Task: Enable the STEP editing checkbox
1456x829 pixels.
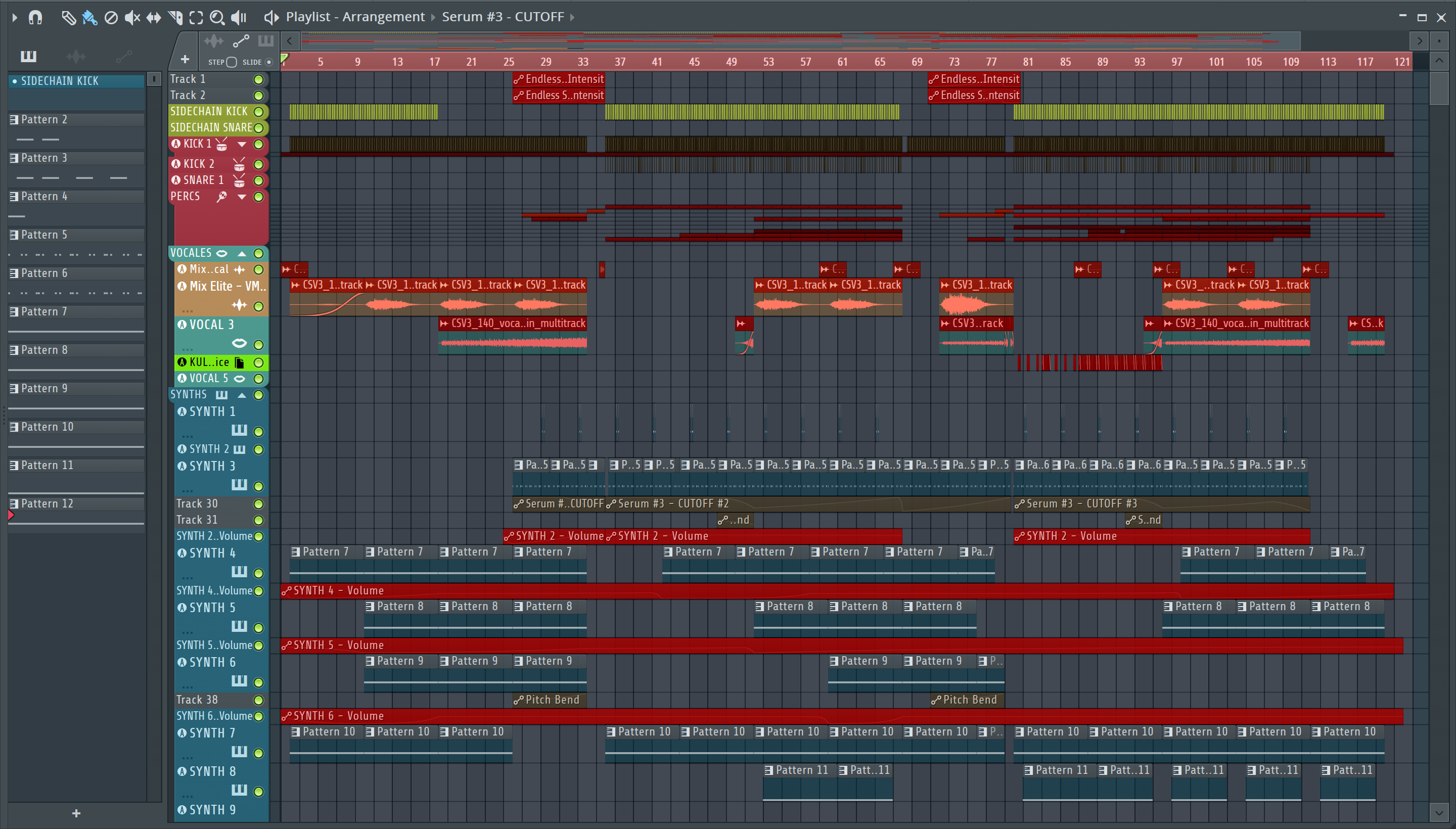Action: pos(231,62)
